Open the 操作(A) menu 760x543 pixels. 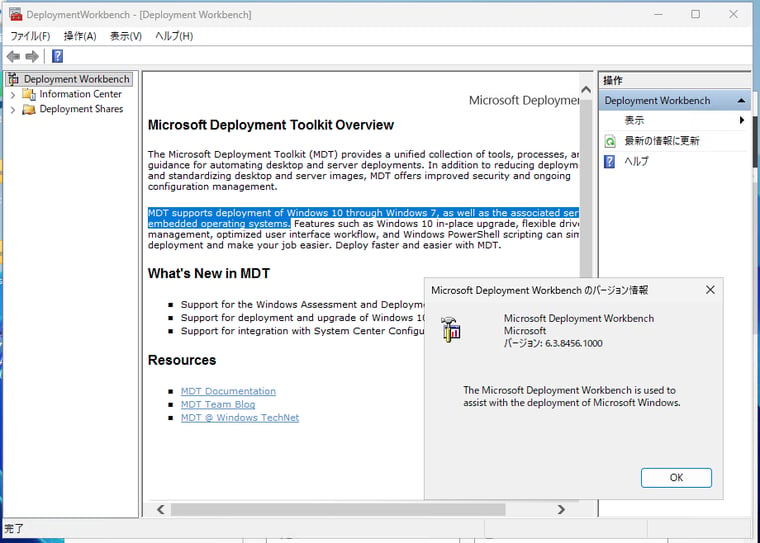[80, 36]
